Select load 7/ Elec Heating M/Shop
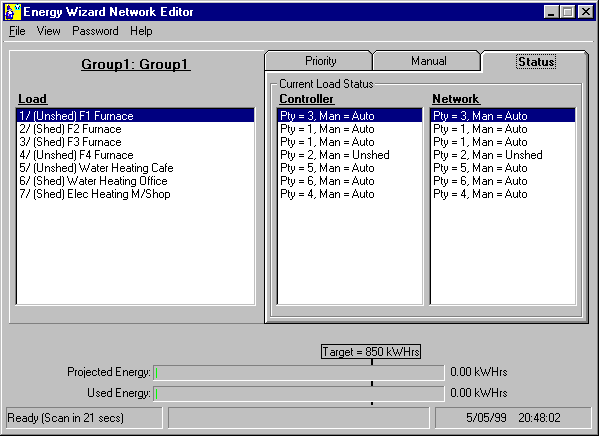 [x=136, y=194]
